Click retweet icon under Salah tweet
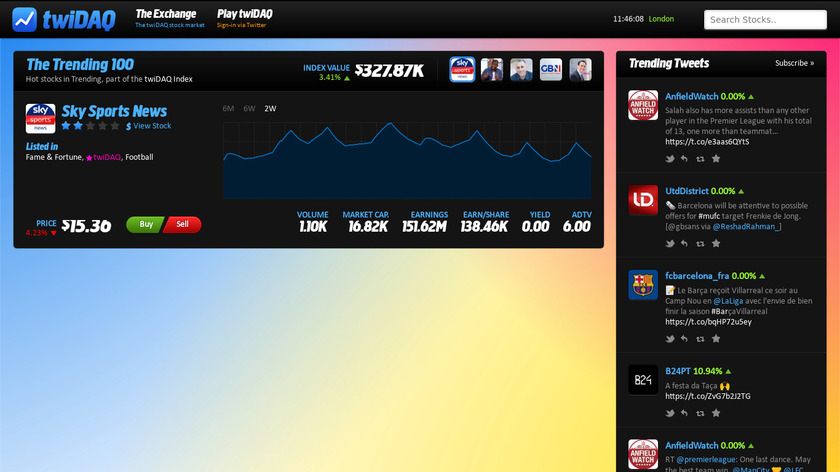 (700, 159)
